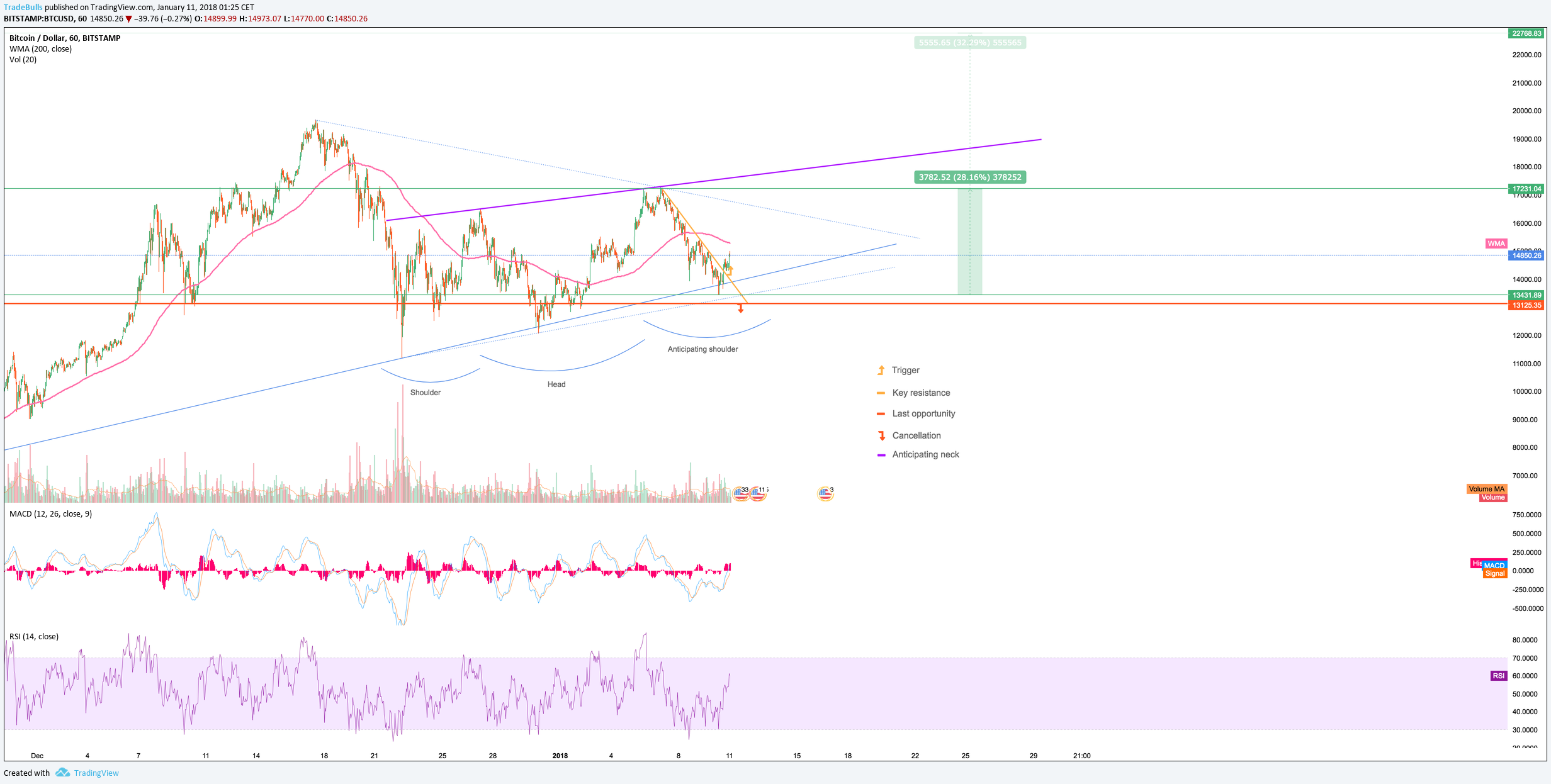Click the Volume MA orange label
Viewport: 1551px width, 784px height.
pos(1486,489)
